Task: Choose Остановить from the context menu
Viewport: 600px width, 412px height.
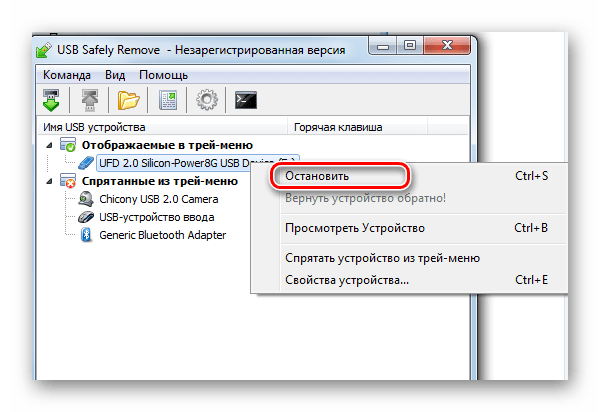Action: coord(409,176)
